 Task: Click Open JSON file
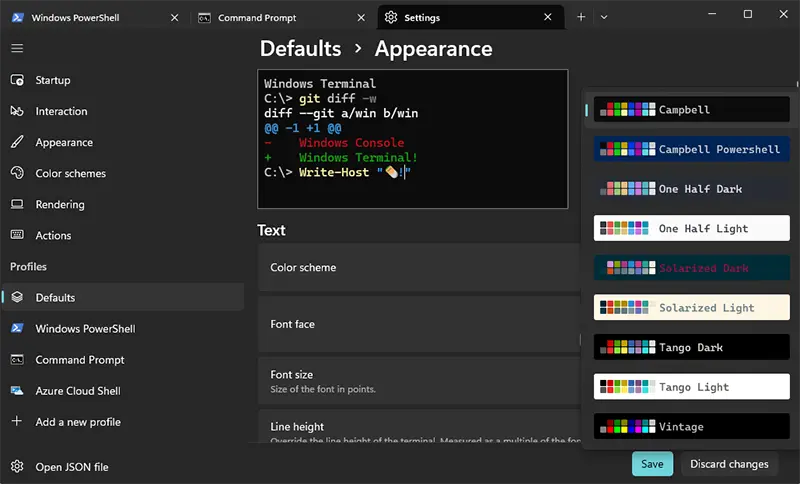coord(122,467)
